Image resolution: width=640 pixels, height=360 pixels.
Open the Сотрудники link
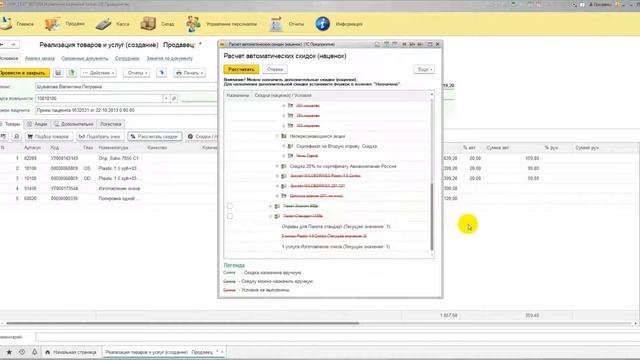127,58
